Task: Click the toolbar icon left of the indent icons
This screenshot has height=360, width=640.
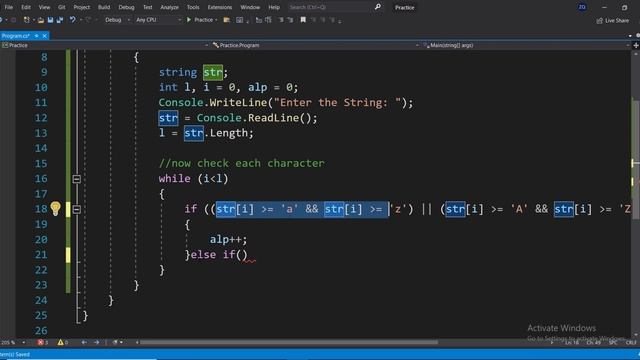Action: (x=239, y=20)
